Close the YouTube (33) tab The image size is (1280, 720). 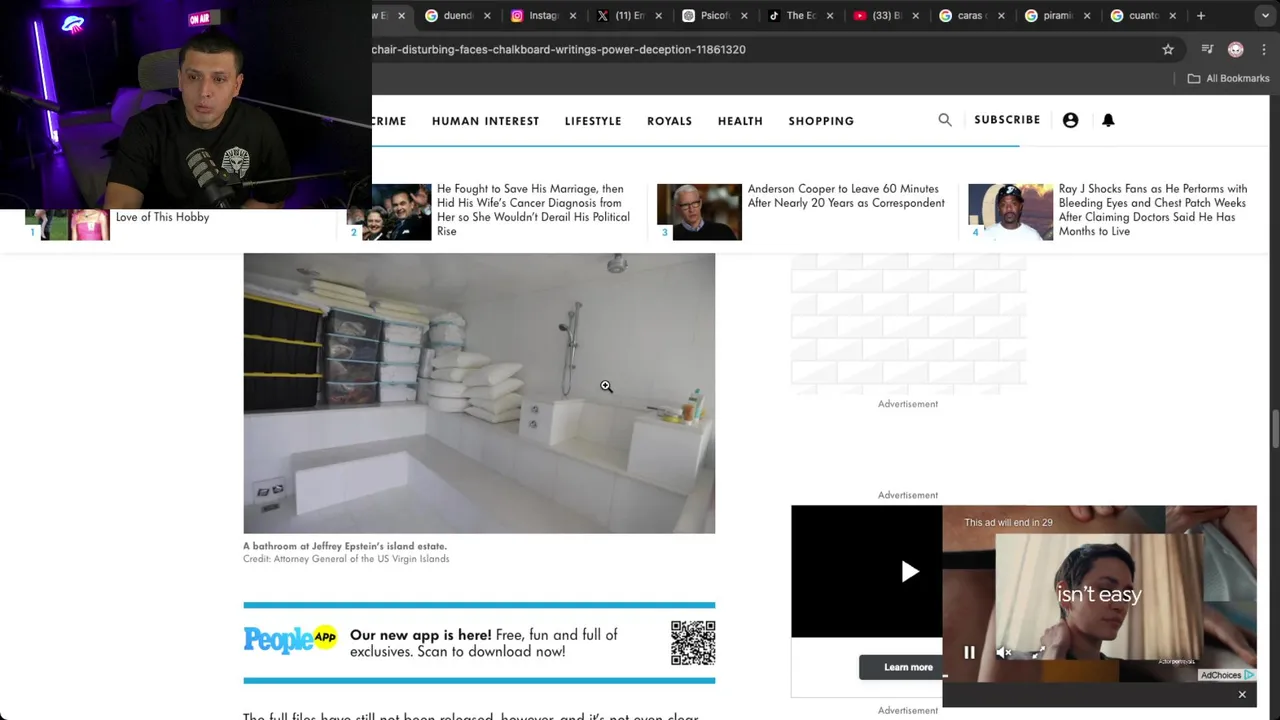point(916,16)
